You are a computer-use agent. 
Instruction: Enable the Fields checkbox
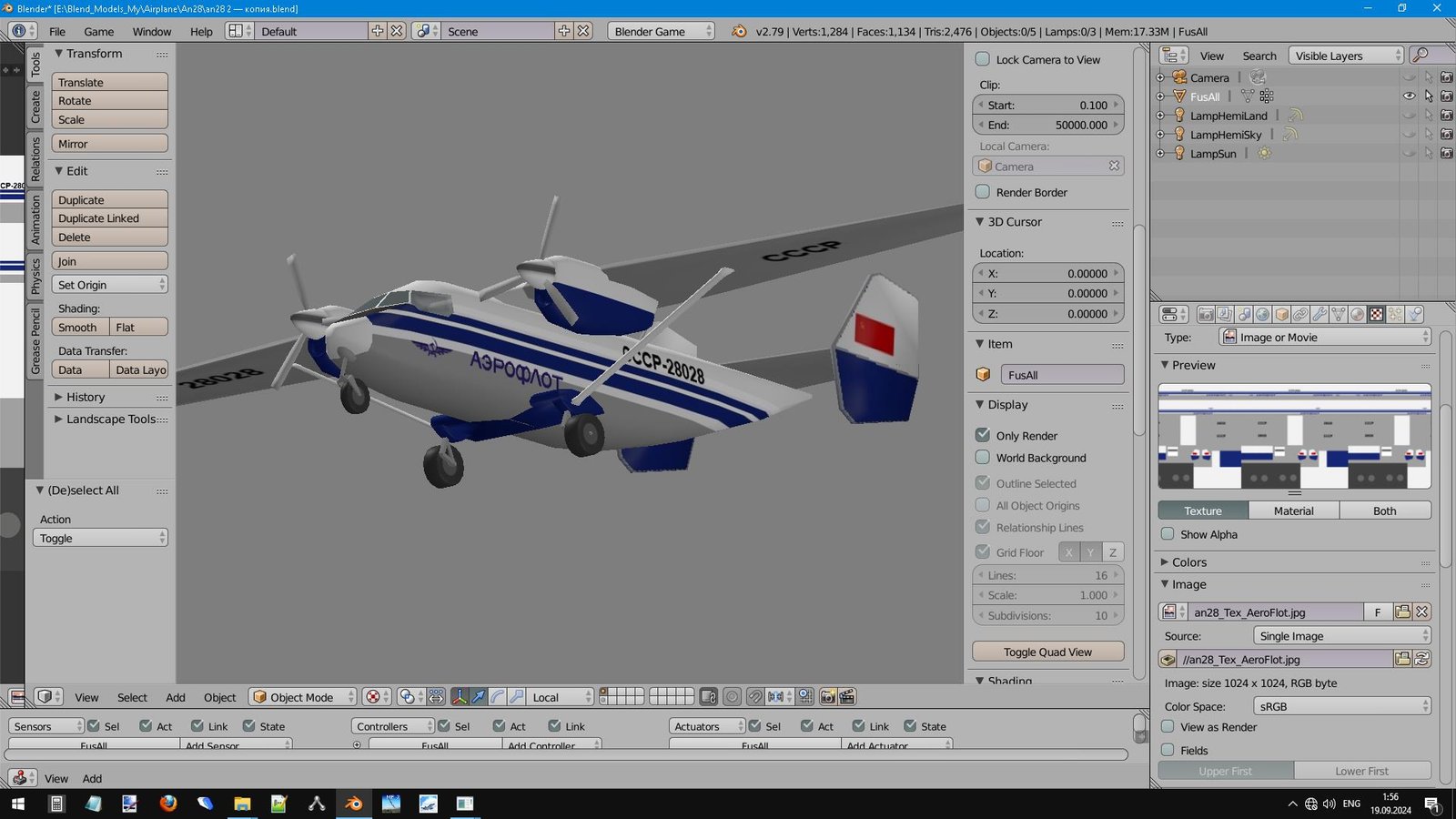point(1168,750)
